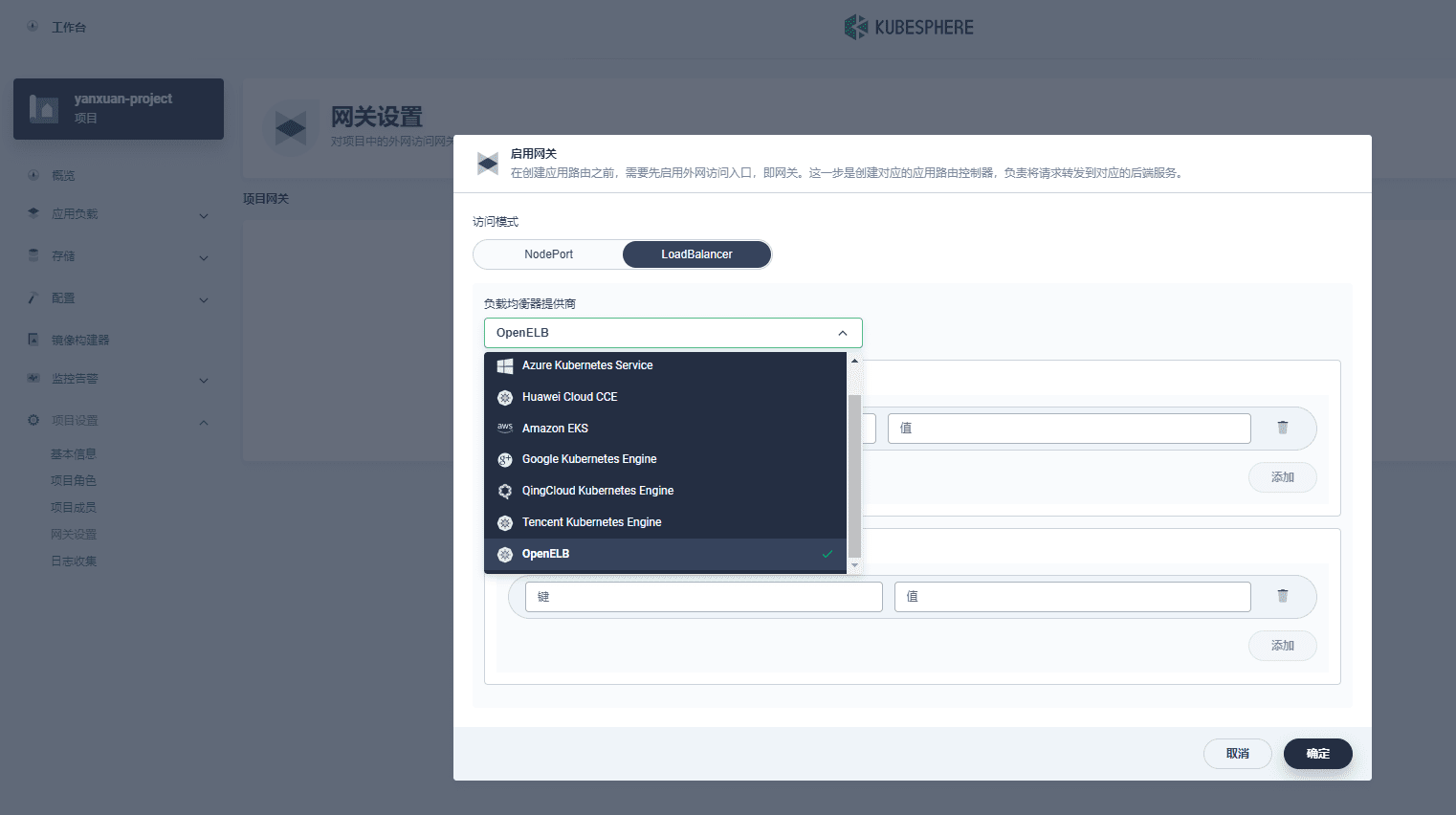Open 工作台 workbench link
1456x815 pixels.
(69, 27)
